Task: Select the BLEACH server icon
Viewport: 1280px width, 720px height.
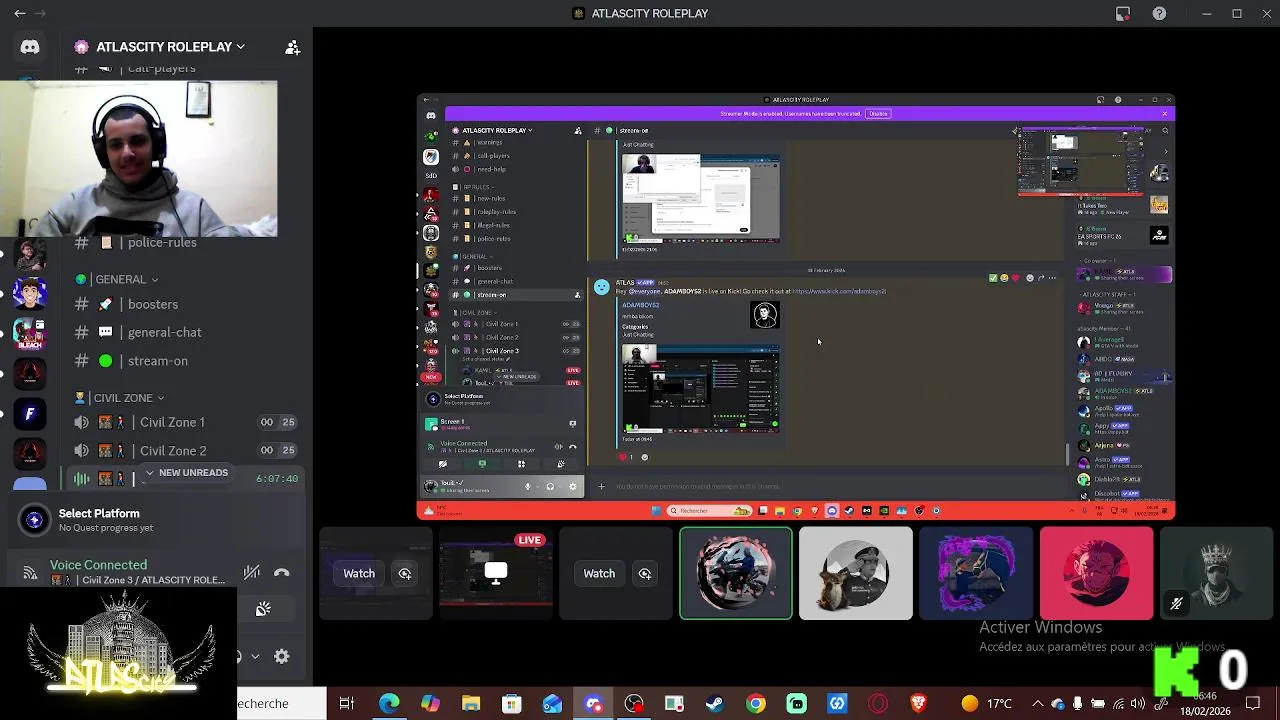Action: pos(30,334)
